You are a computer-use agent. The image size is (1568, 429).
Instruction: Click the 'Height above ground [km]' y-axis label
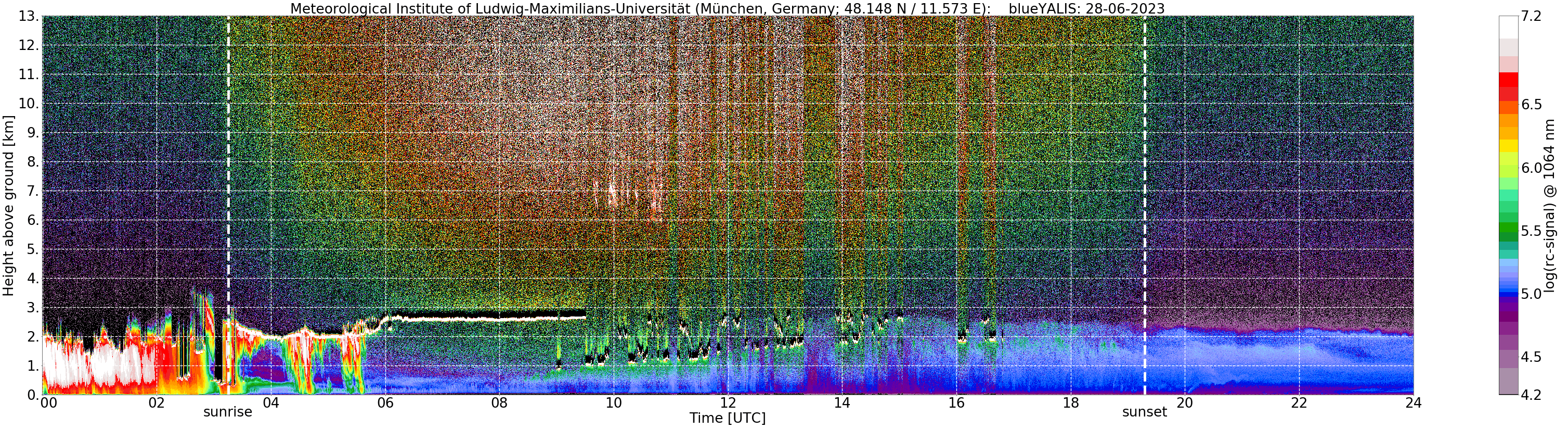click(8, 205)
